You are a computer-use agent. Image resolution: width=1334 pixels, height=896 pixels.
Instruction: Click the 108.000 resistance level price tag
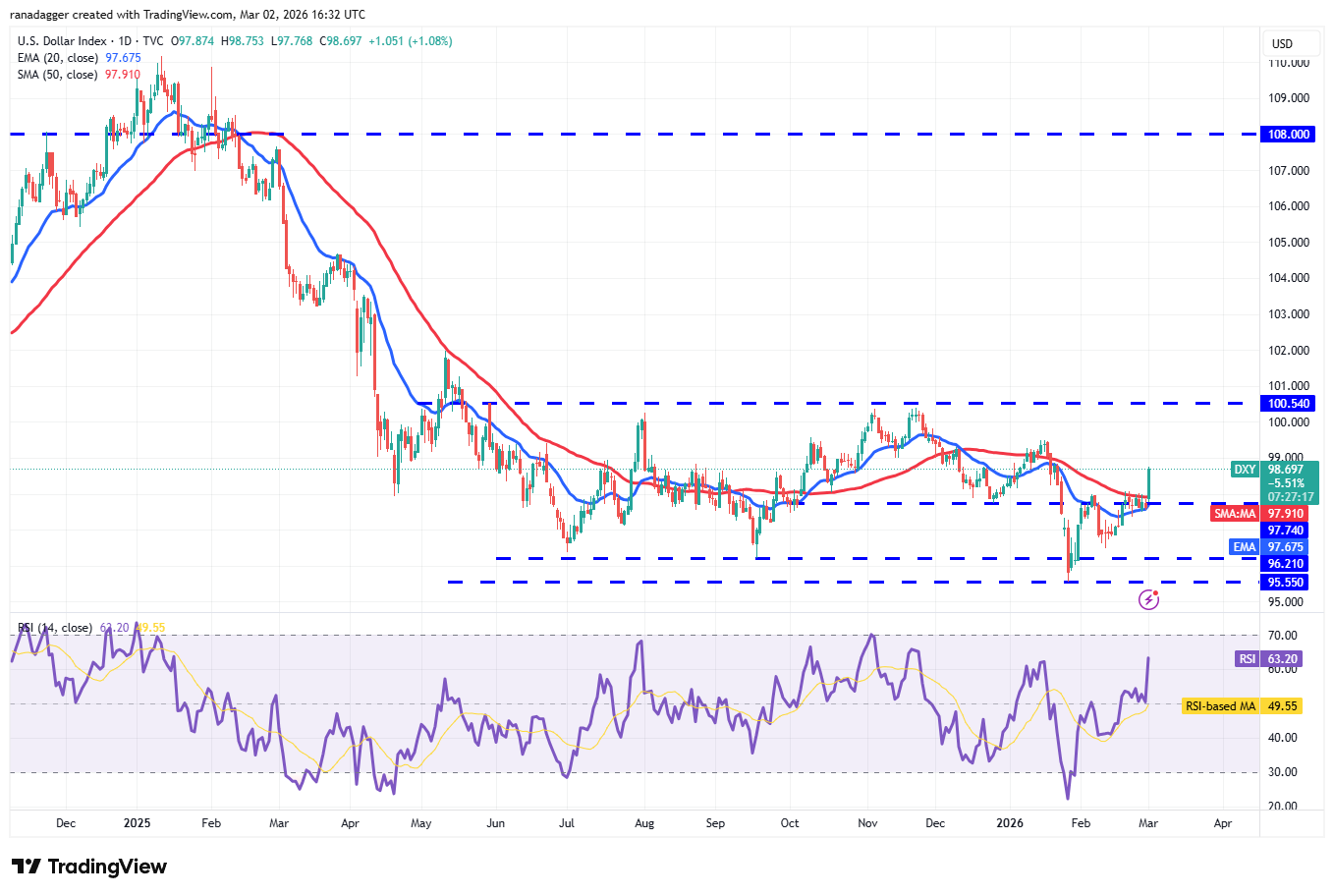click(x=1287, y=135)
